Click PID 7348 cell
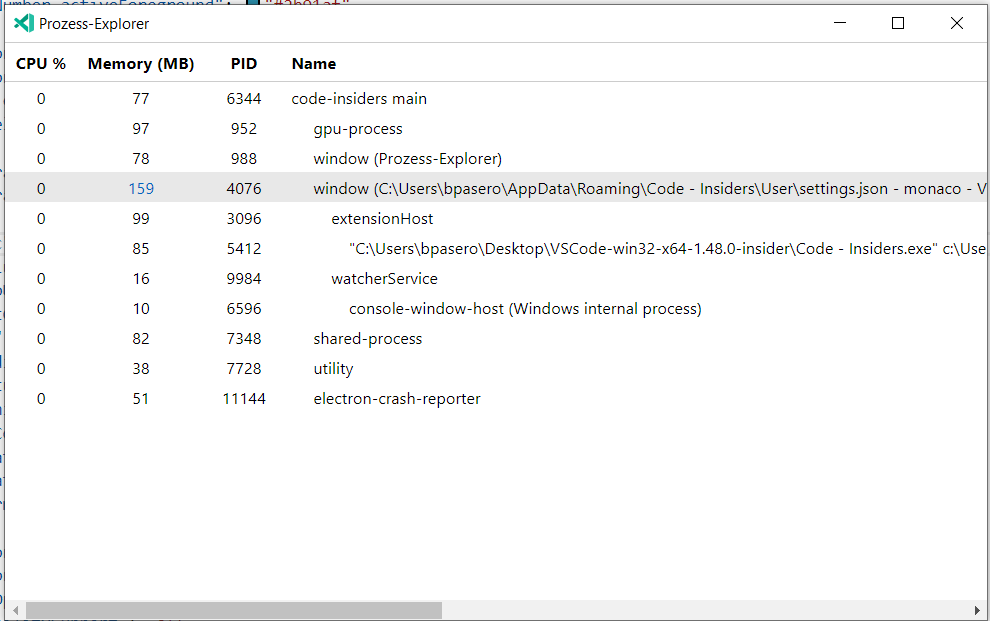Screen dimensions: 990x621 point(244,338)
